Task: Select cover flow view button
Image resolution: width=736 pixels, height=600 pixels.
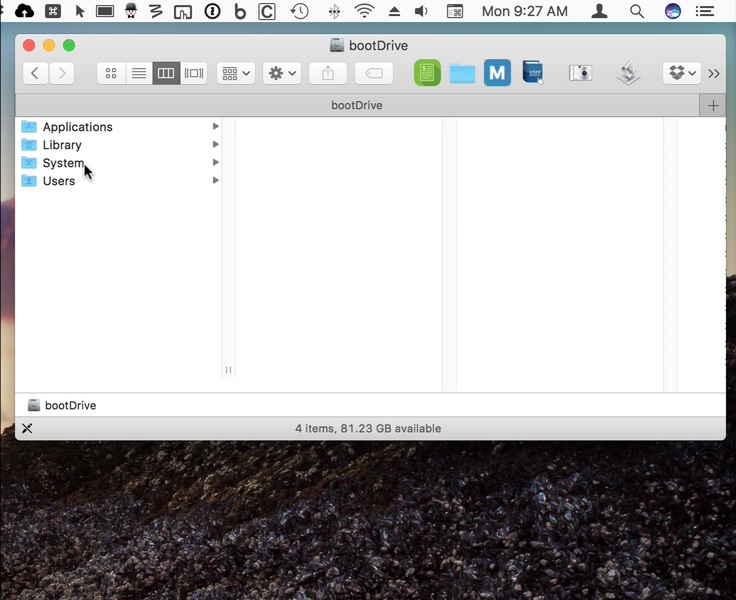Action: pyautogui.click(x=194, y=73)
